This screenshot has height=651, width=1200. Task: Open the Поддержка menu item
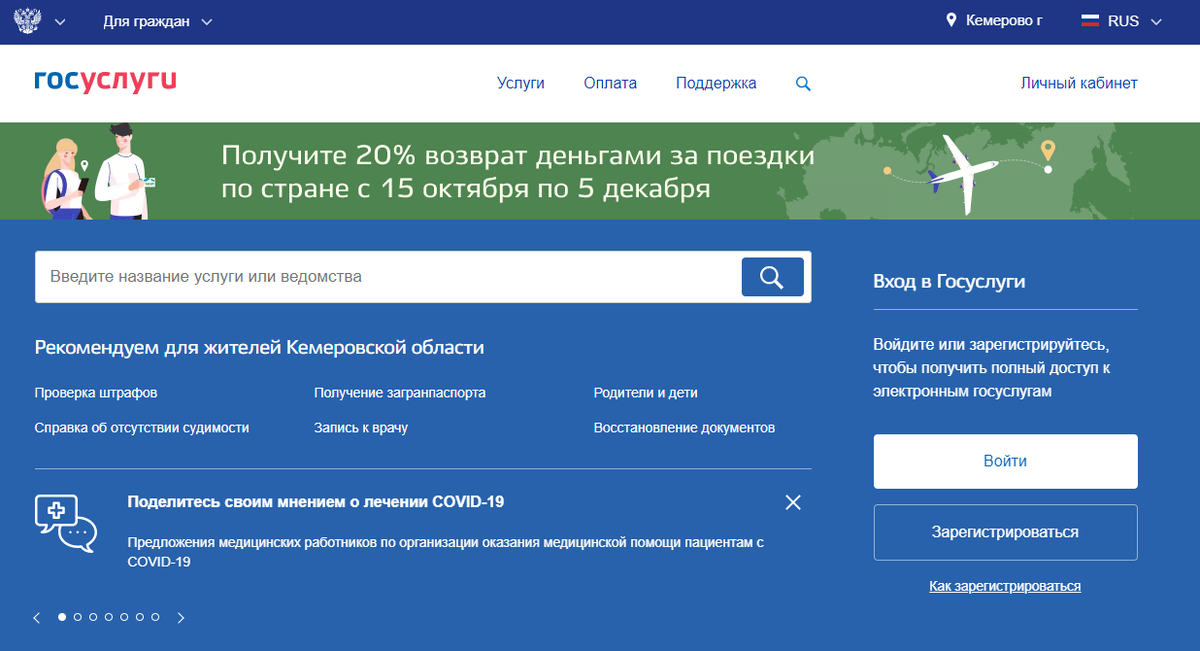coord(716,83)
